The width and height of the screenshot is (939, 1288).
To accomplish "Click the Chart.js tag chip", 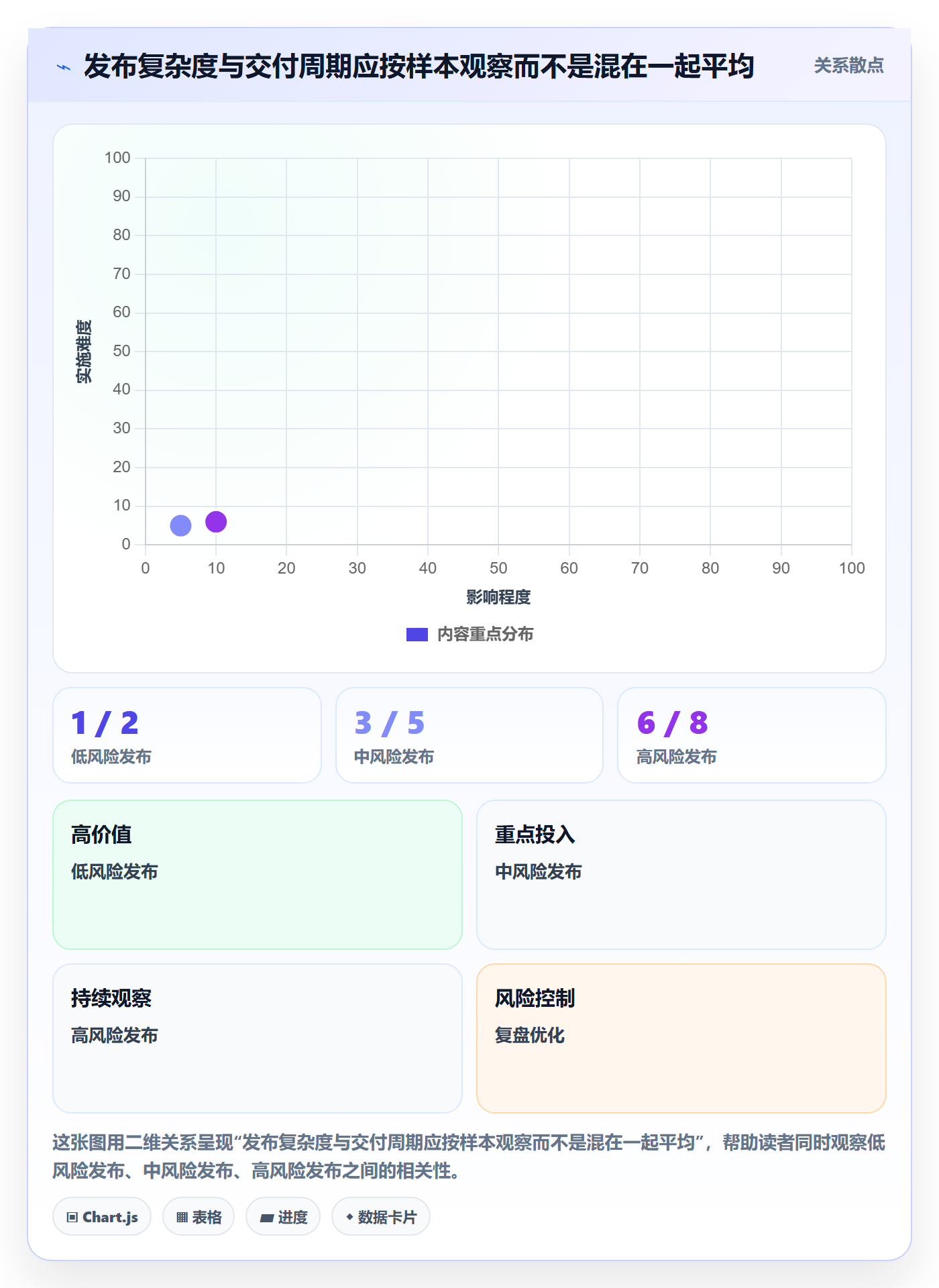I will point(102,1216).
